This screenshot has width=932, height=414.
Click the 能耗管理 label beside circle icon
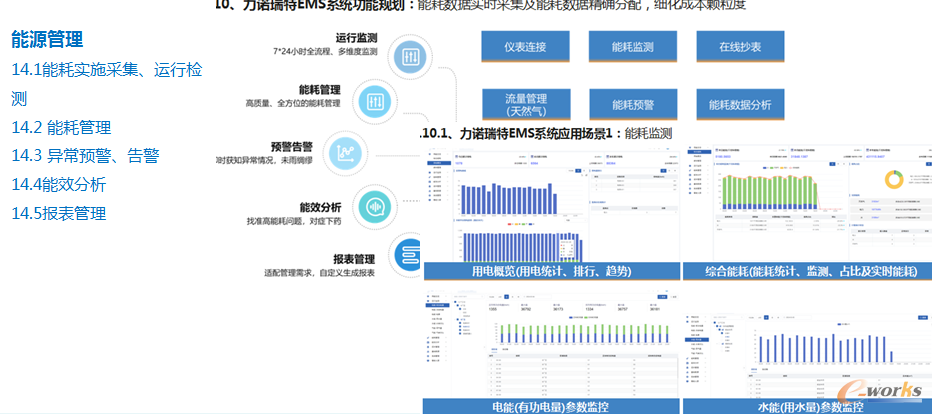(x=320, y=90)
